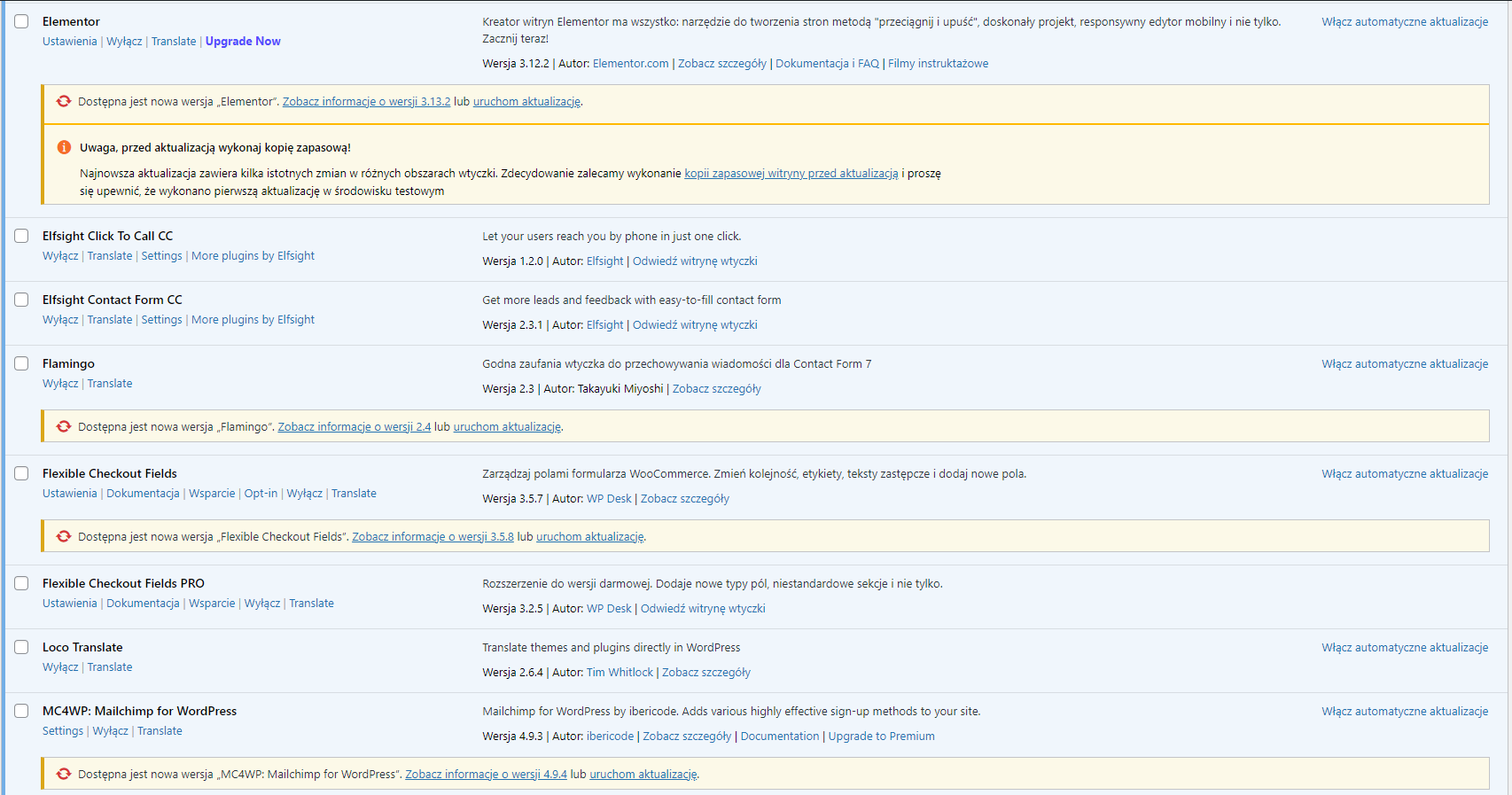1512x795 pixels.
Task: Click Translate under Elementor
Action: pyautogui.click(x=174, y=41)
